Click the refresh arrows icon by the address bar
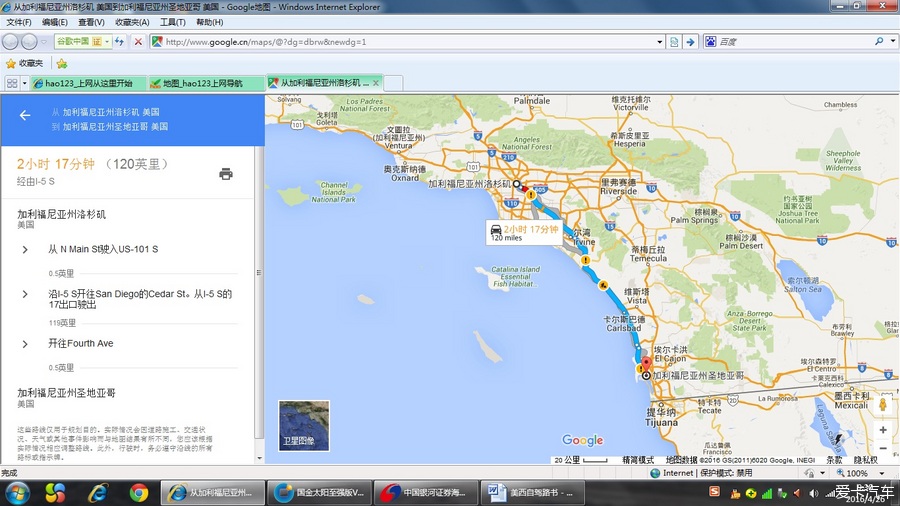 119,41
